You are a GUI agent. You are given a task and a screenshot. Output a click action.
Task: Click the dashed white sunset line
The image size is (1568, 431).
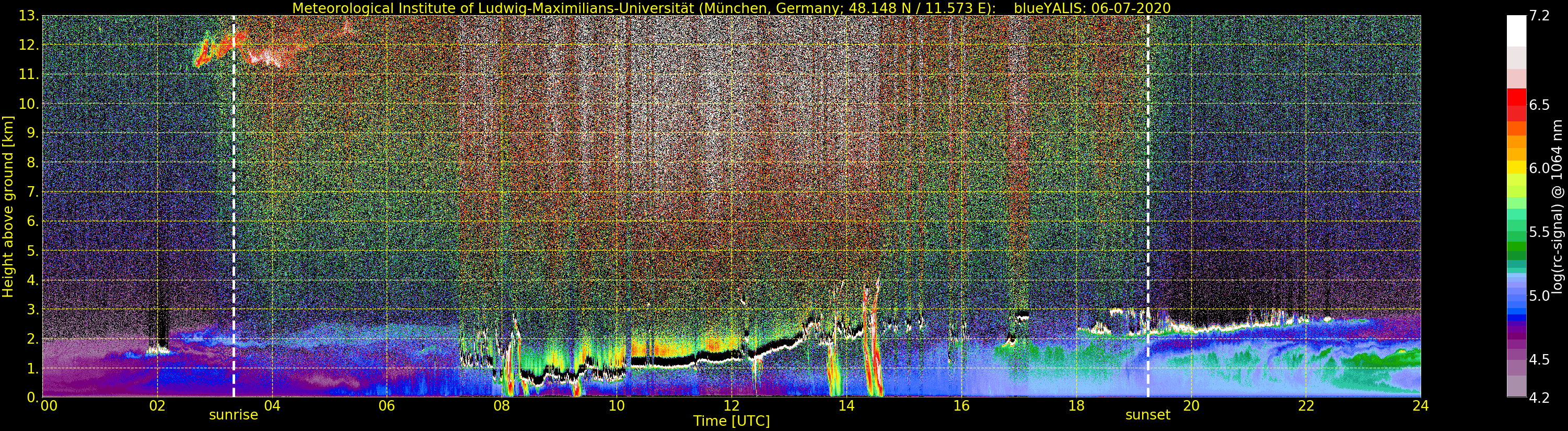click(x=1148, y=207)
